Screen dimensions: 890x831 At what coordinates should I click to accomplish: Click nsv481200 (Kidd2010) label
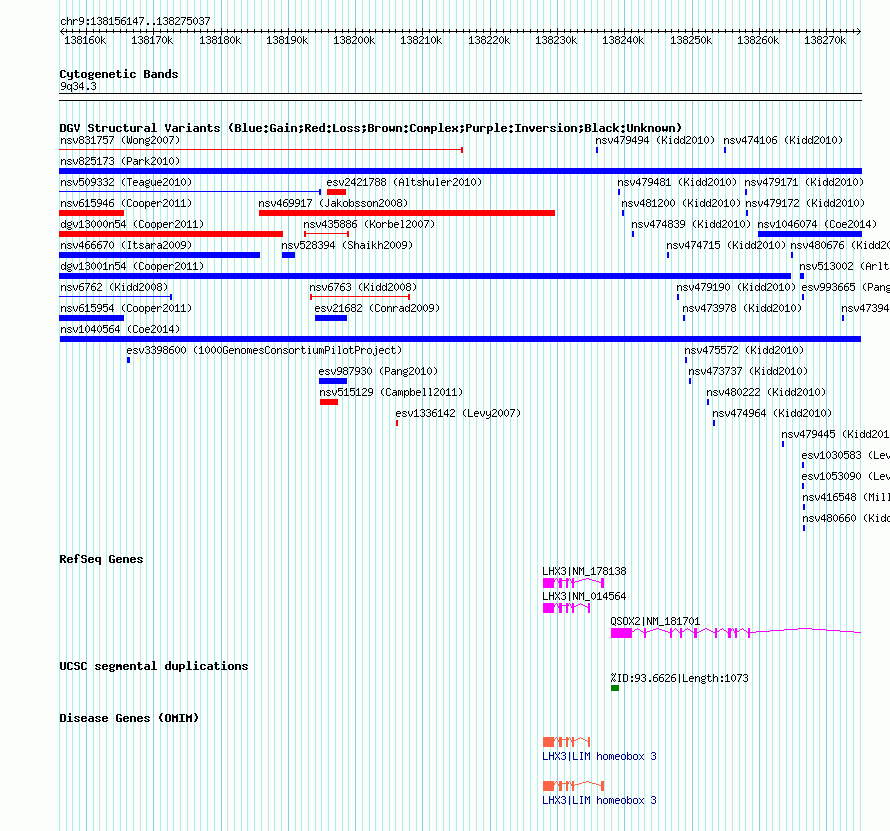click(x=681, y=203)
